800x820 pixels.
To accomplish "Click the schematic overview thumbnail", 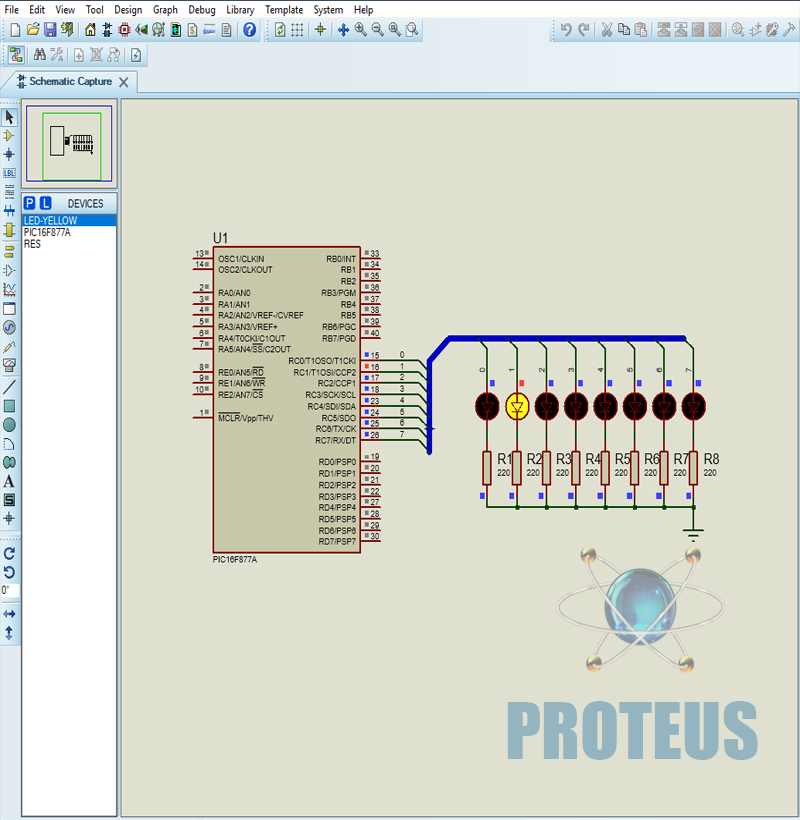I will tap(70, 142).
